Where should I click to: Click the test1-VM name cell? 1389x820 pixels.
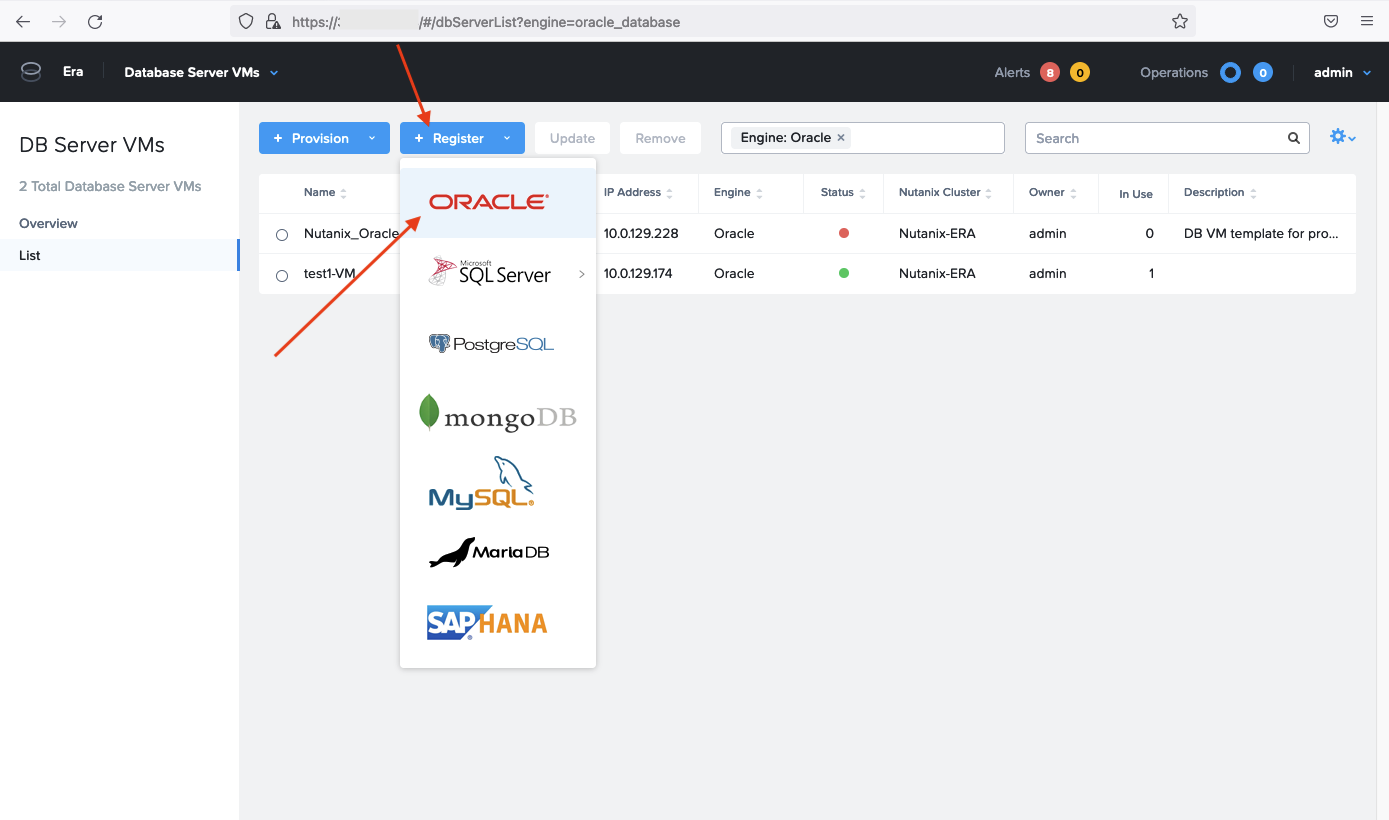click(x=330, y=273)
